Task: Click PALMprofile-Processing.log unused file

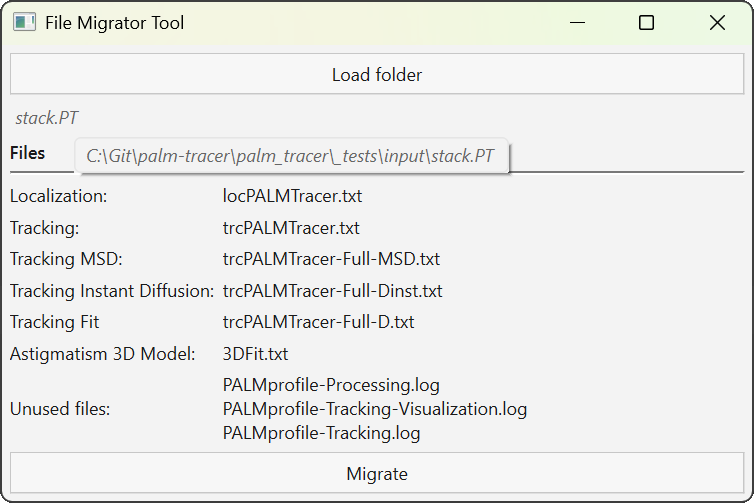Action: pyautogui.click(x=331, y=385)
